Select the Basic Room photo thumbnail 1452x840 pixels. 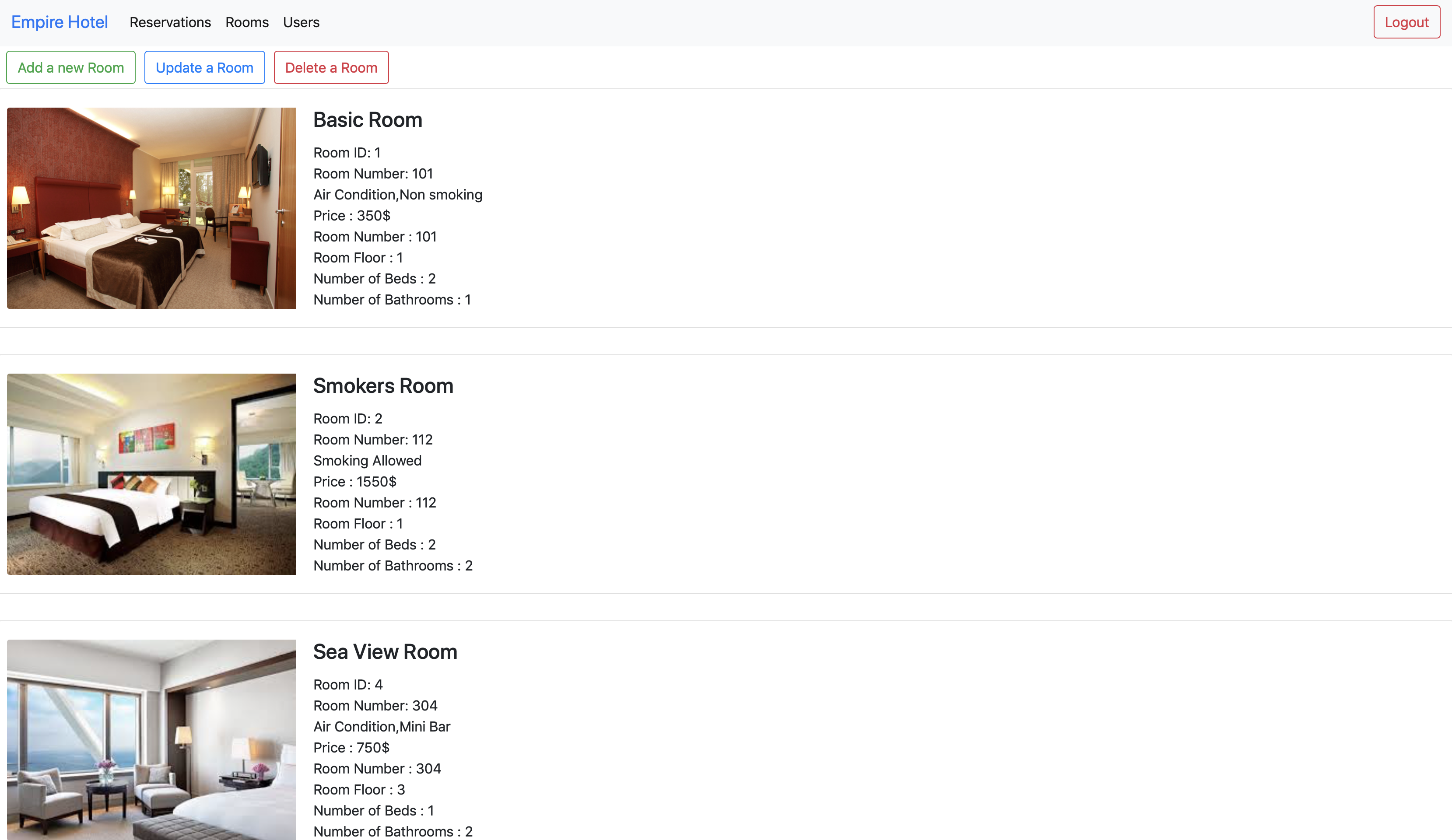pos(151,208)
